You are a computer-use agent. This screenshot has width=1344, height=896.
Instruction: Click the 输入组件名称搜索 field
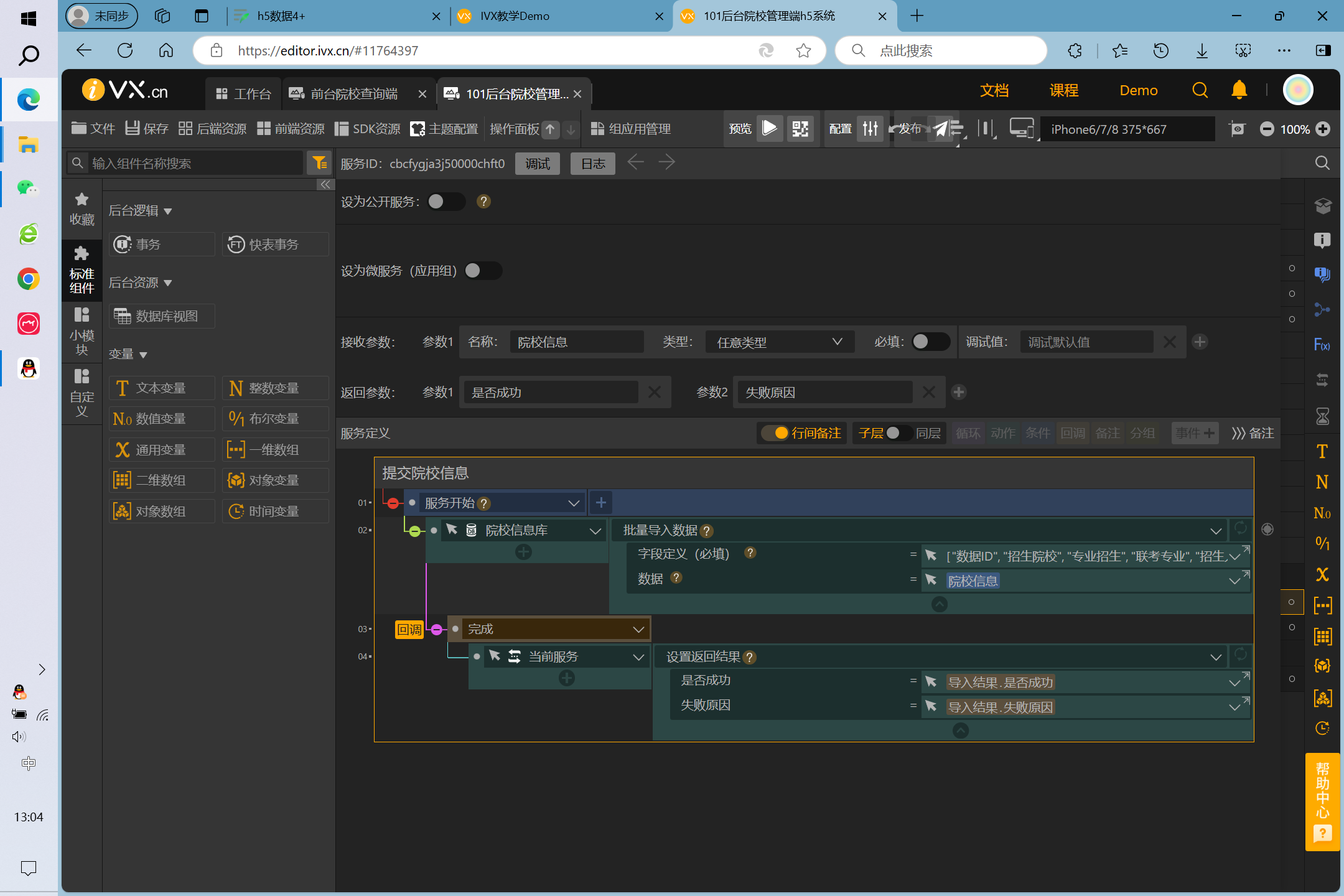[x=195, y=164]
